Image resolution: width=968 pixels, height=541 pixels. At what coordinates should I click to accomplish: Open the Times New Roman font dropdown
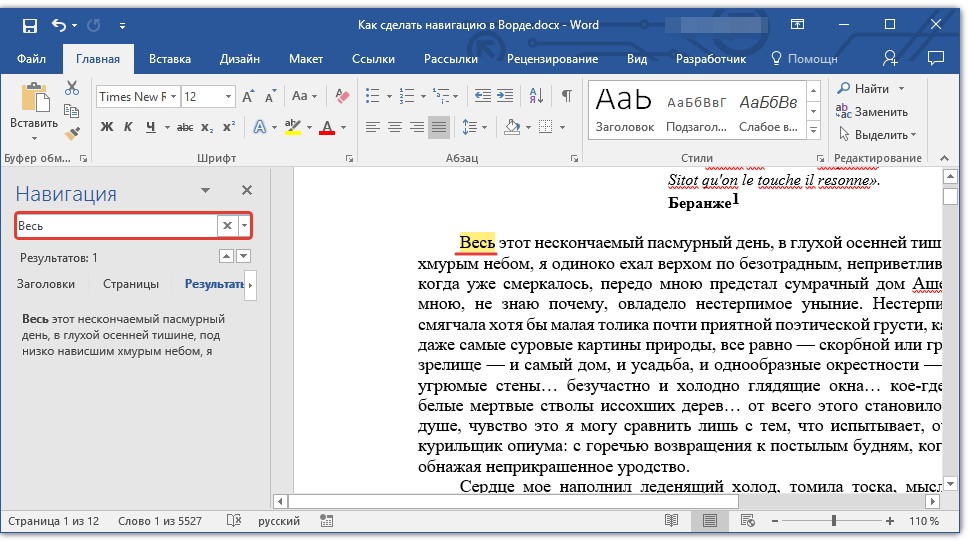pos(173,96)
